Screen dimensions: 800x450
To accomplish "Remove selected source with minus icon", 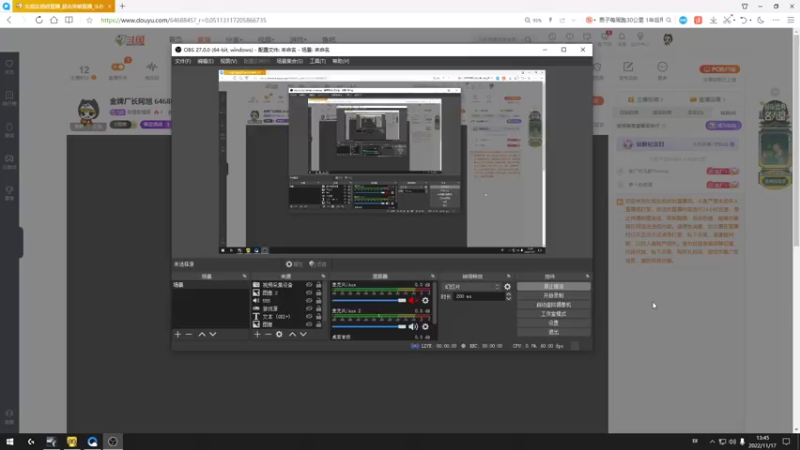I will 268,334.
